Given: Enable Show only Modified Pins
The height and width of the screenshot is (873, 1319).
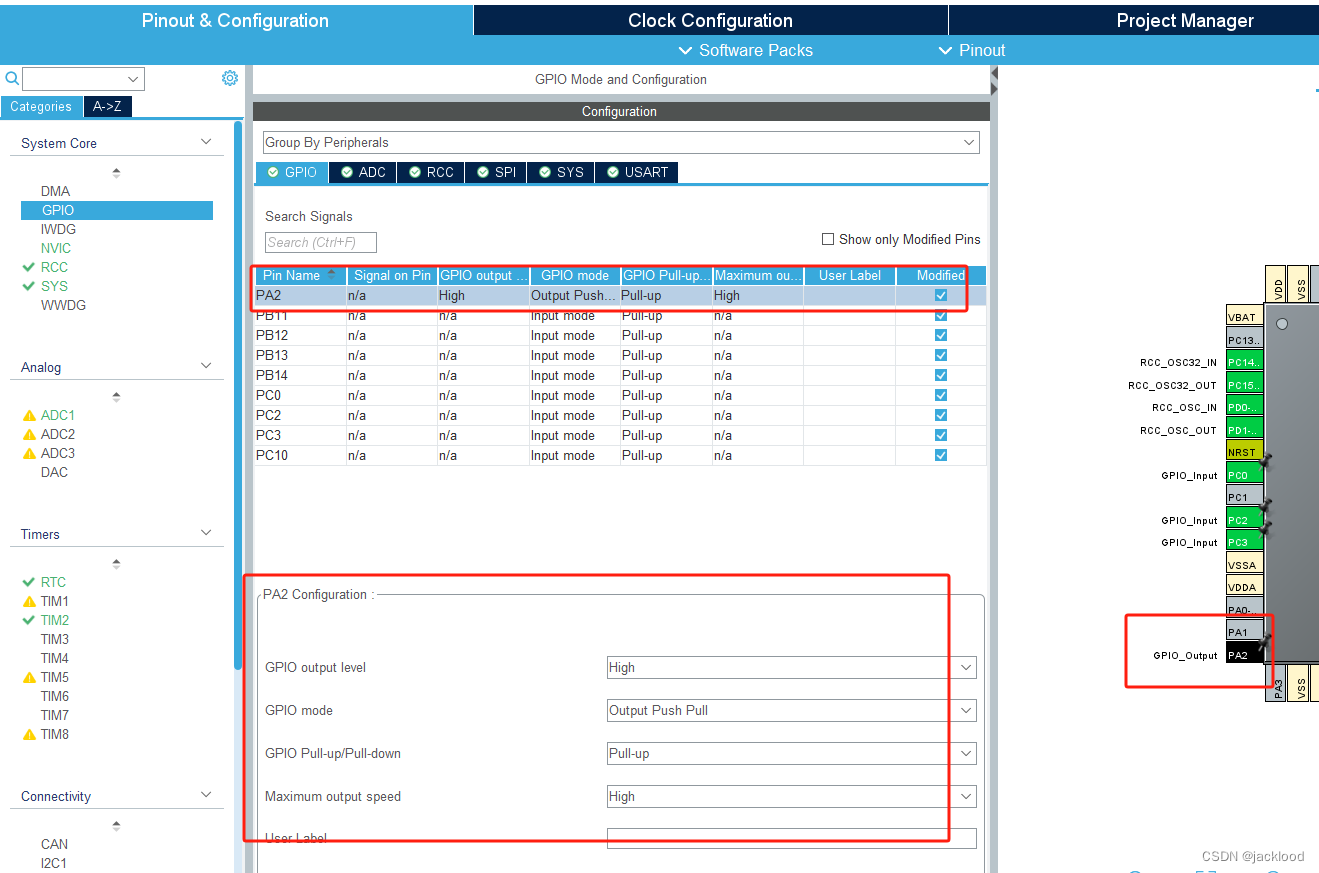Looking at the screenshot, I should (x=828, y=239).
